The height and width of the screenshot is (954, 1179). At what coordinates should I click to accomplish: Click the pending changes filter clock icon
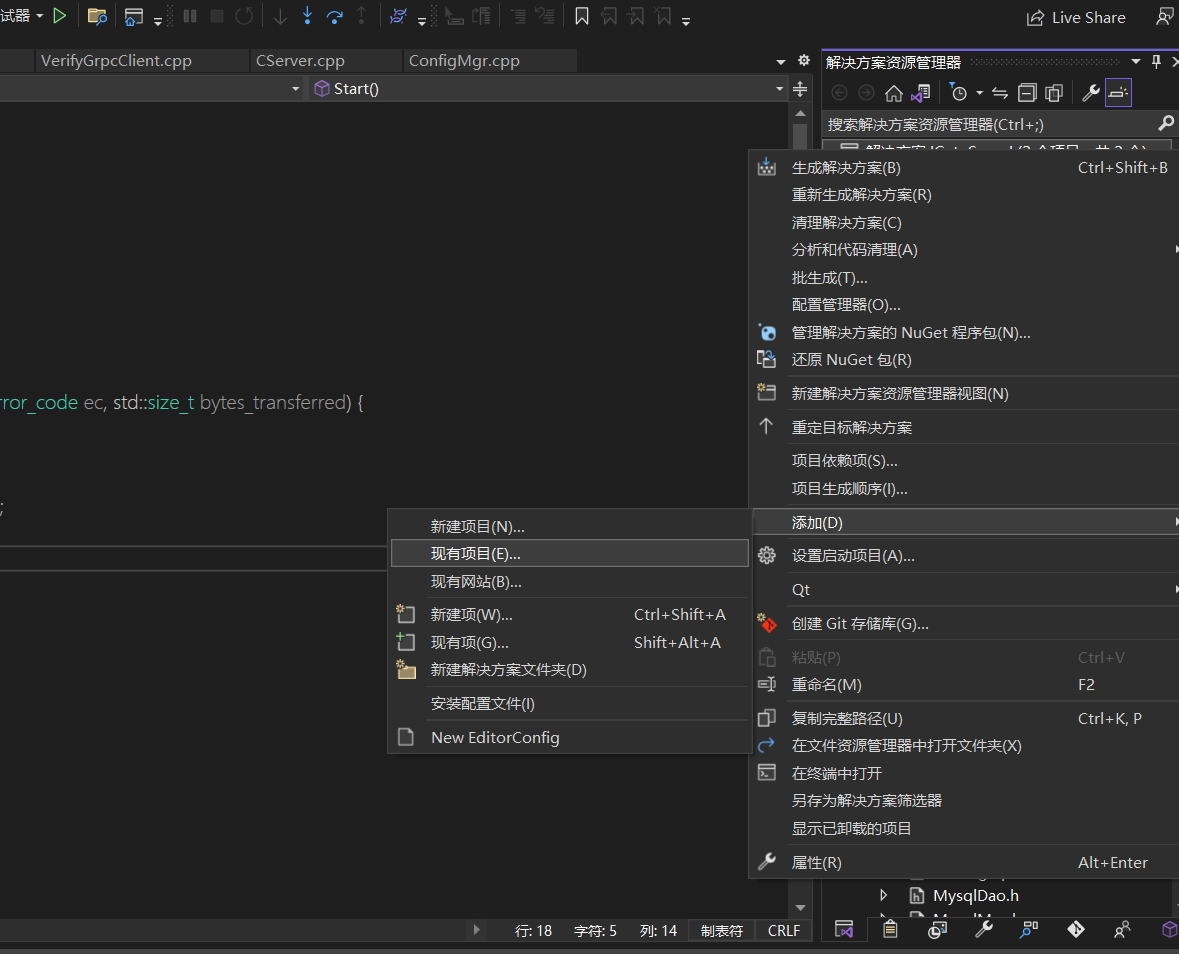[958, 92]
